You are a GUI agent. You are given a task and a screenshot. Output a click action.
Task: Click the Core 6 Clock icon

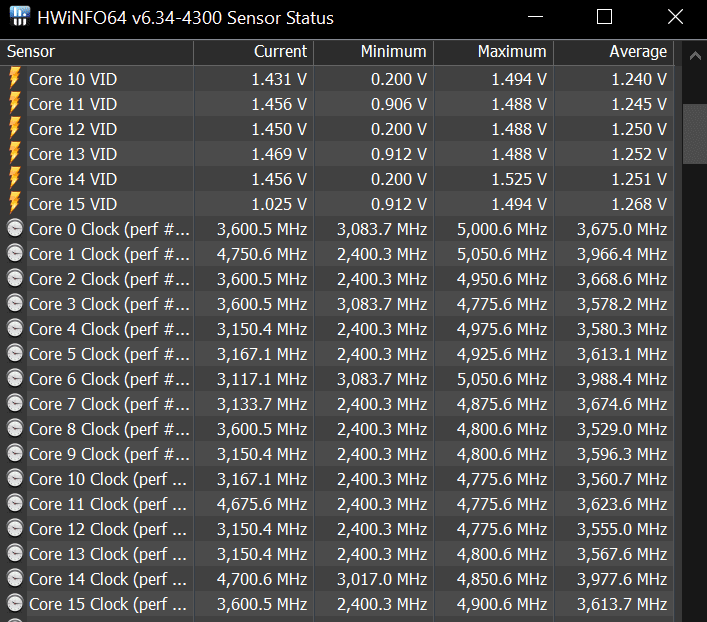[15, 379]
